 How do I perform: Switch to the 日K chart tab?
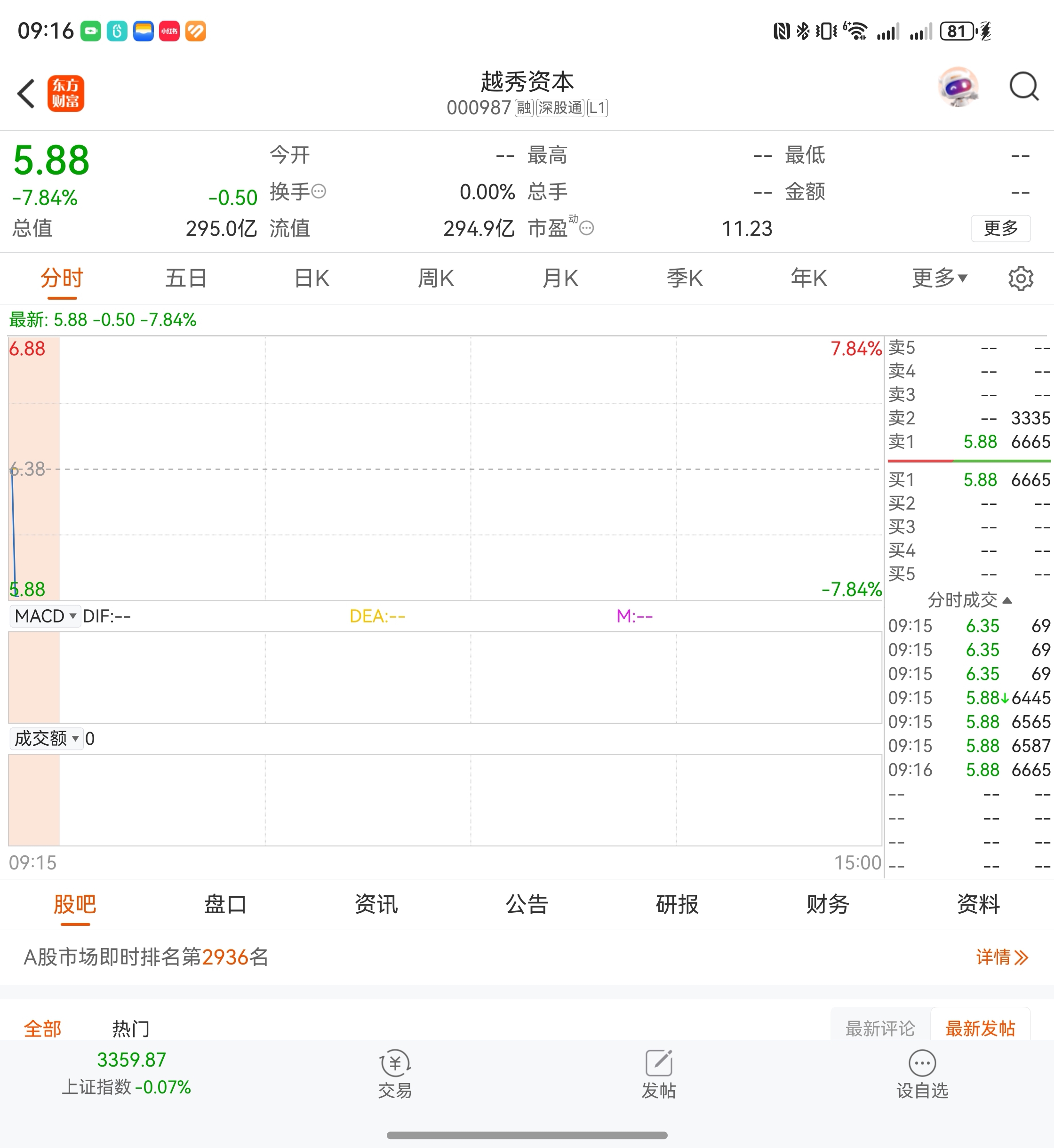pyautogui.click(x=312, y=279)
